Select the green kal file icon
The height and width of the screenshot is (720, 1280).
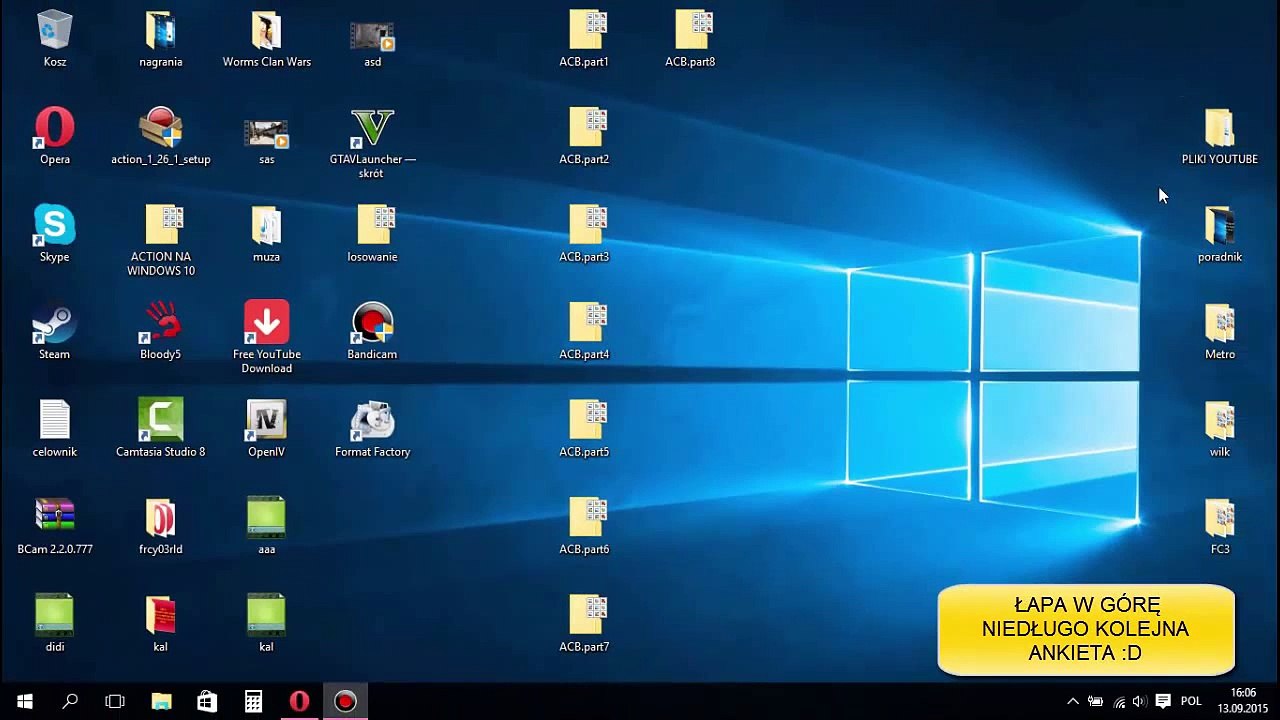266,615
